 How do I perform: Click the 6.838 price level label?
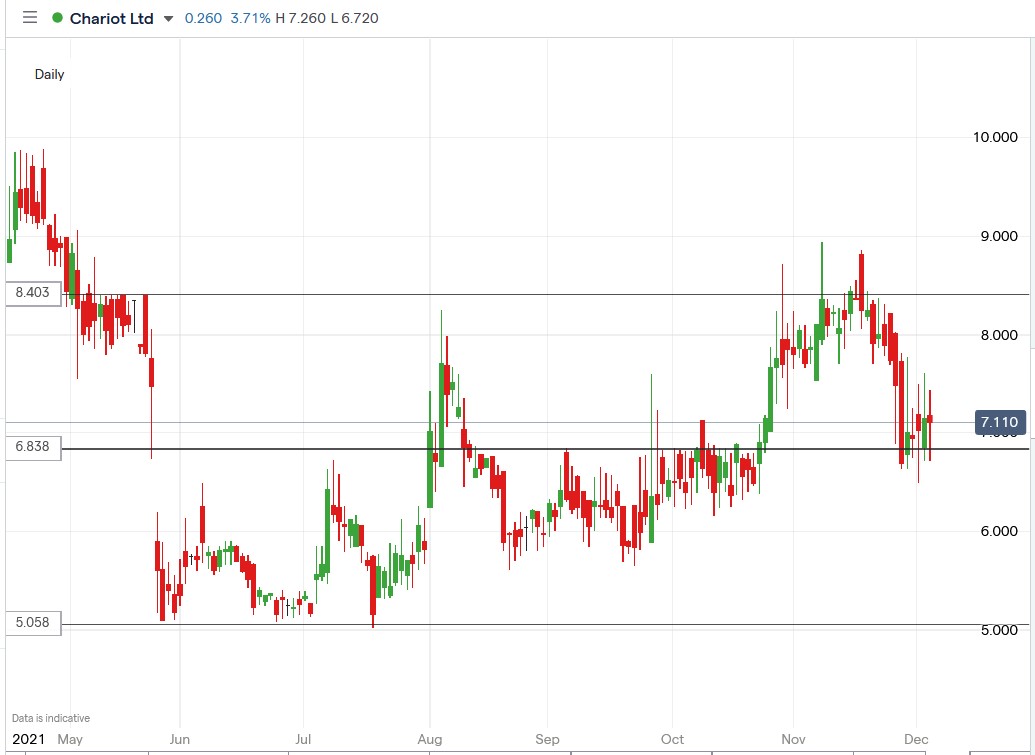32,448
